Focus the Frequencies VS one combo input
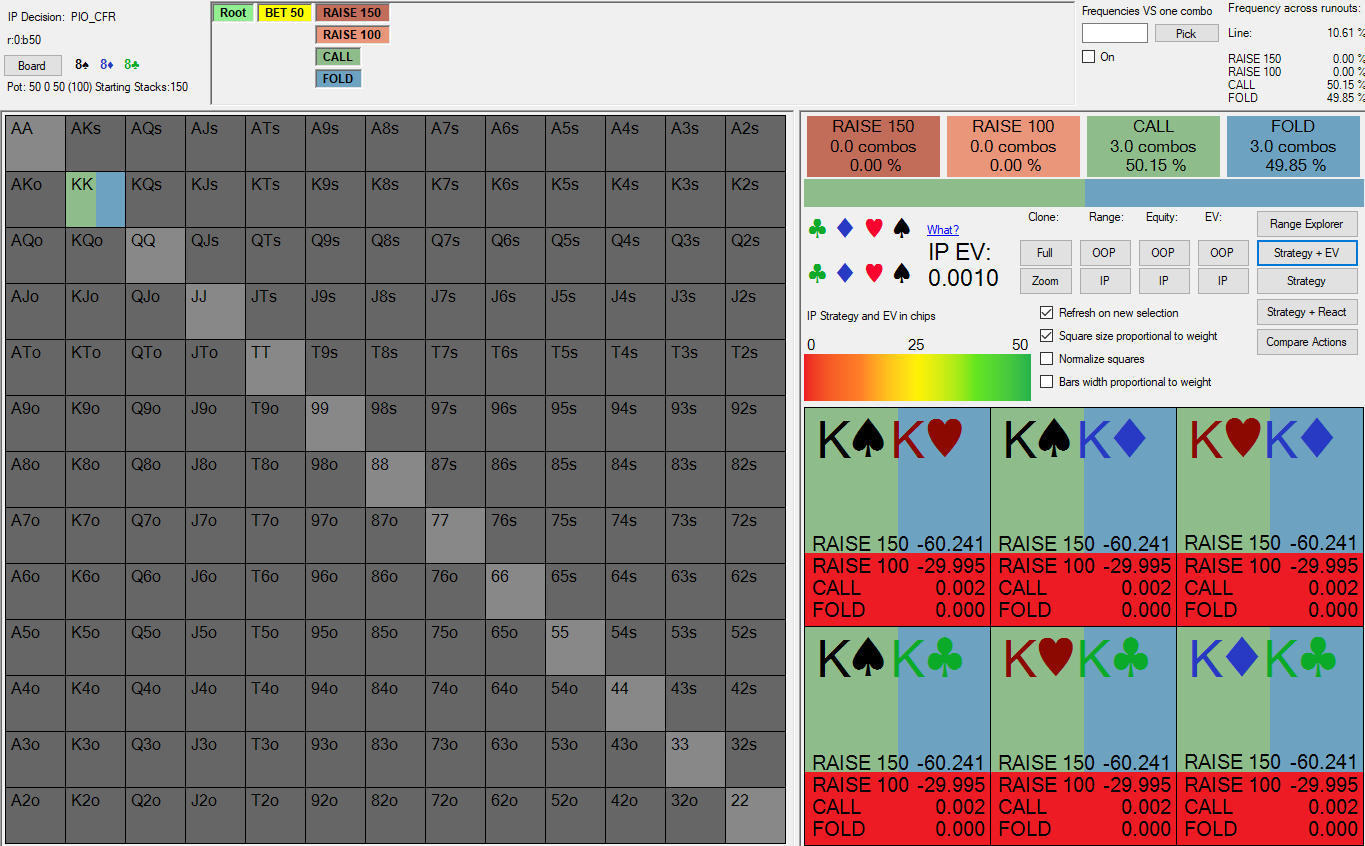Image resolution: width=1365 pixels, height=846 pixels. (x=1114, y=33)
